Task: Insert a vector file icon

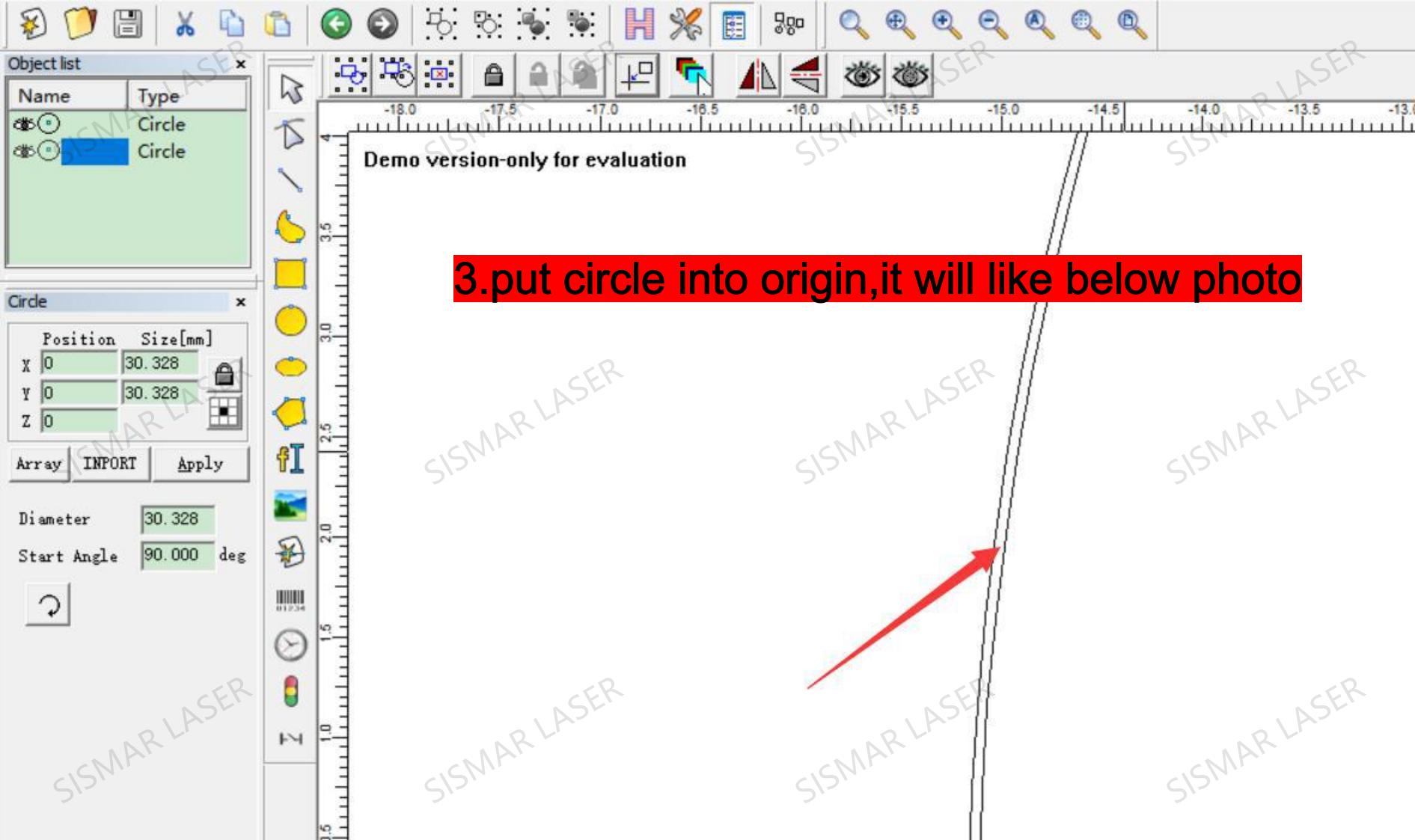Action: point(290,552)
